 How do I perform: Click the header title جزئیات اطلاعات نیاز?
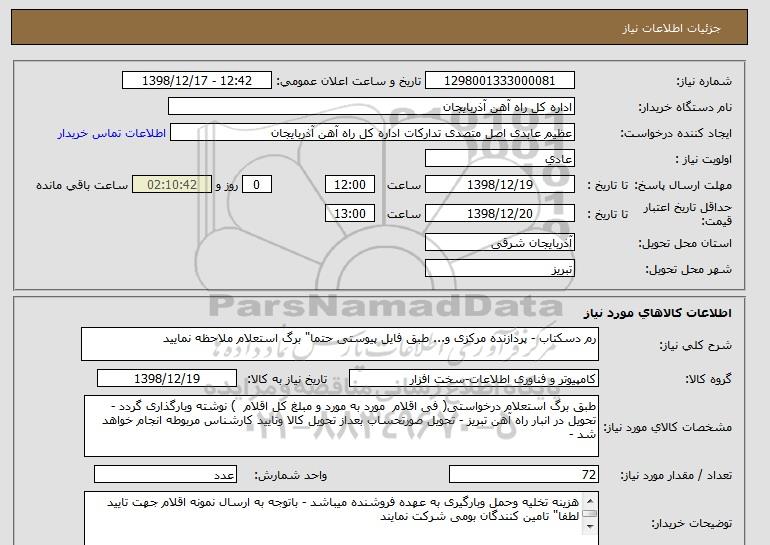(x=671, y=28)
